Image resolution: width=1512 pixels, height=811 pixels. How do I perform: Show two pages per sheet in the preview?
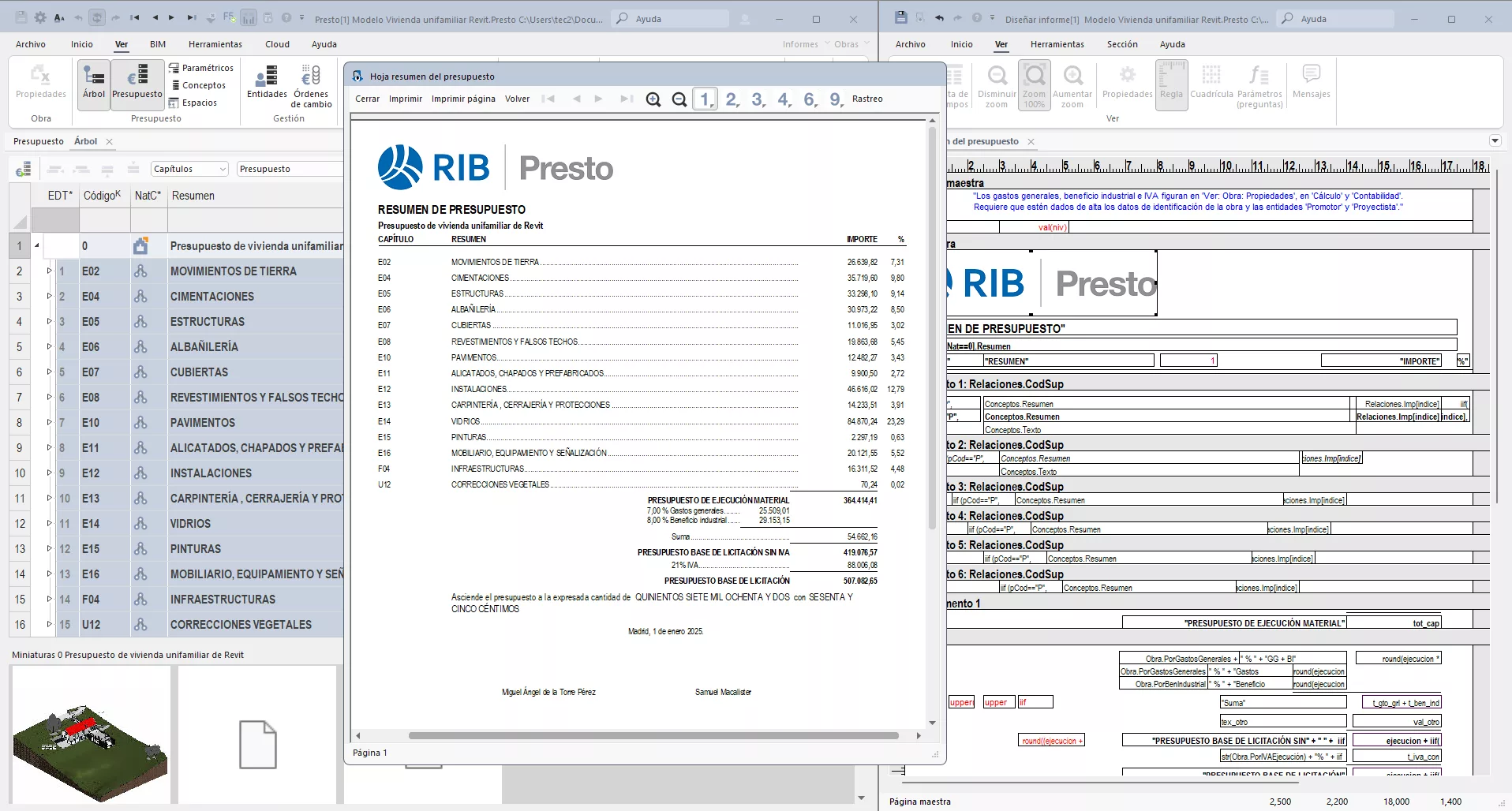tap(732, 99)
